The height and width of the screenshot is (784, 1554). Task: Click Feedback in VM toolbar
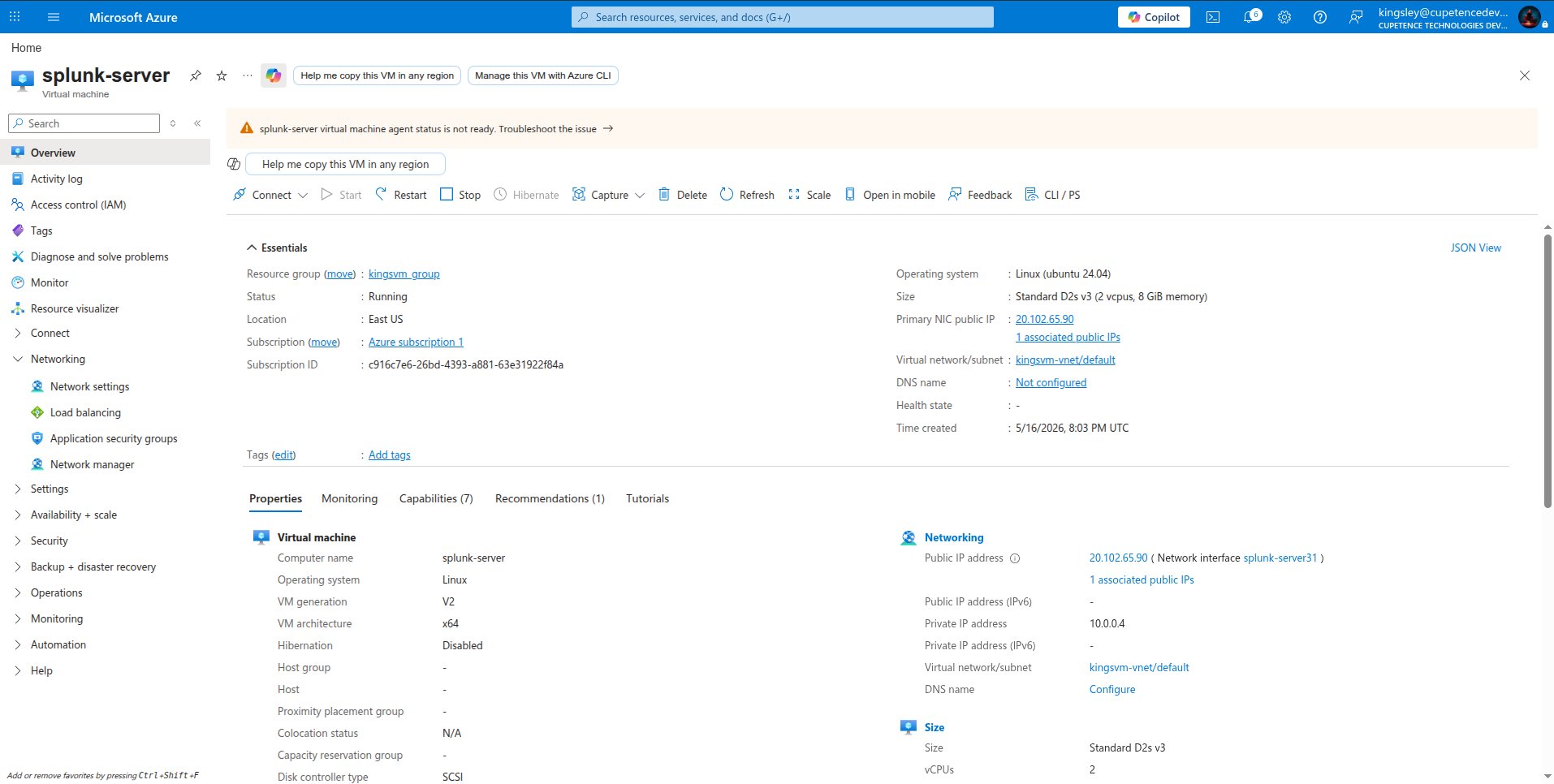(x=980, y=195)
